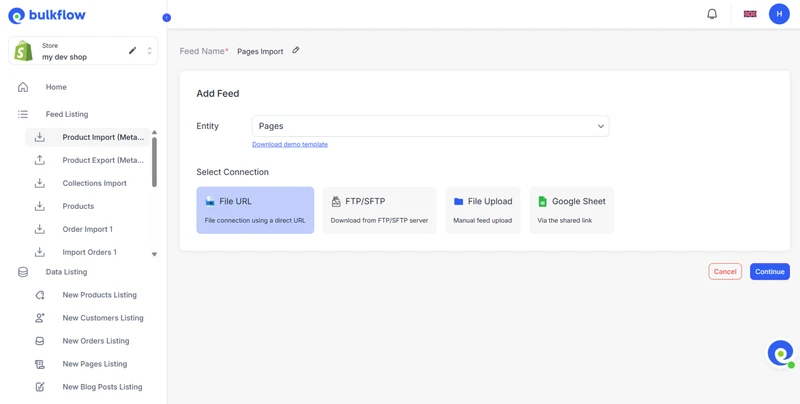Open New Products Listing
800x404 pixels.
(x=99, y=295)
